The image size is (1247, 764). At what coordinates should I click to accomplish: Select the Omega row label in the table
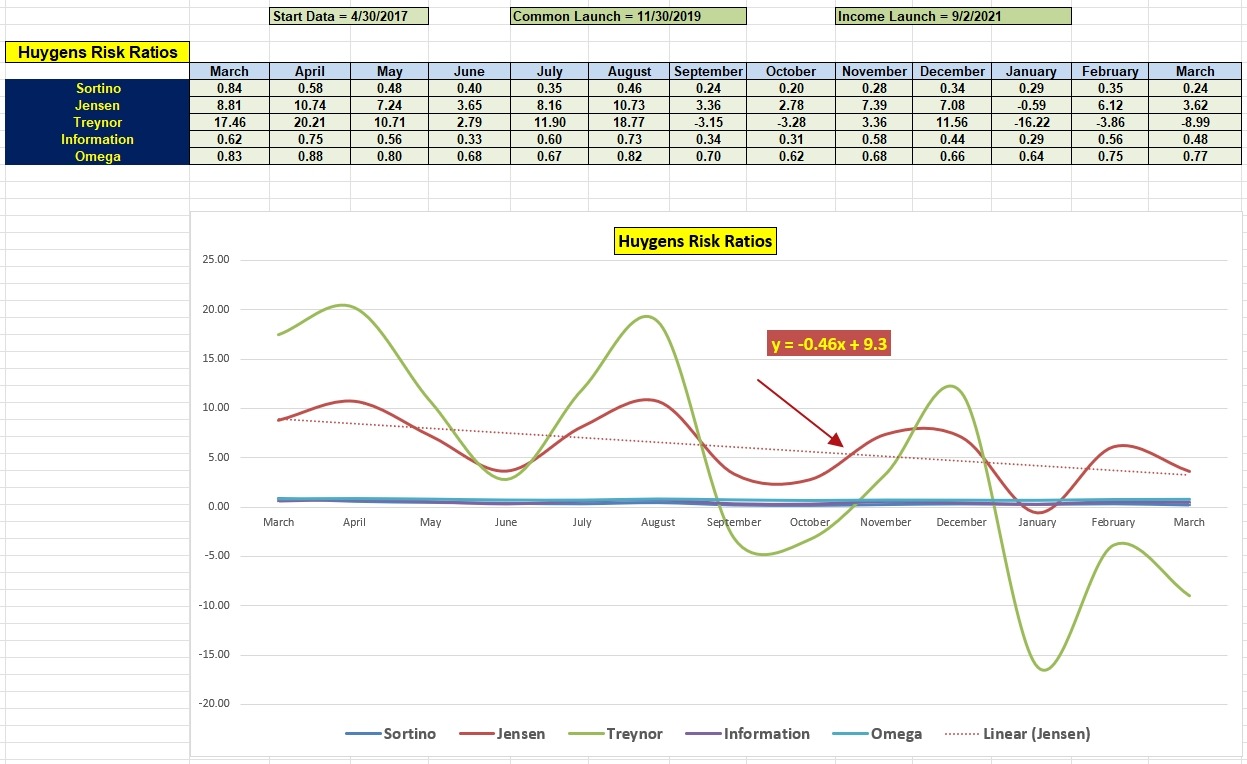click(x=98, y=156)
